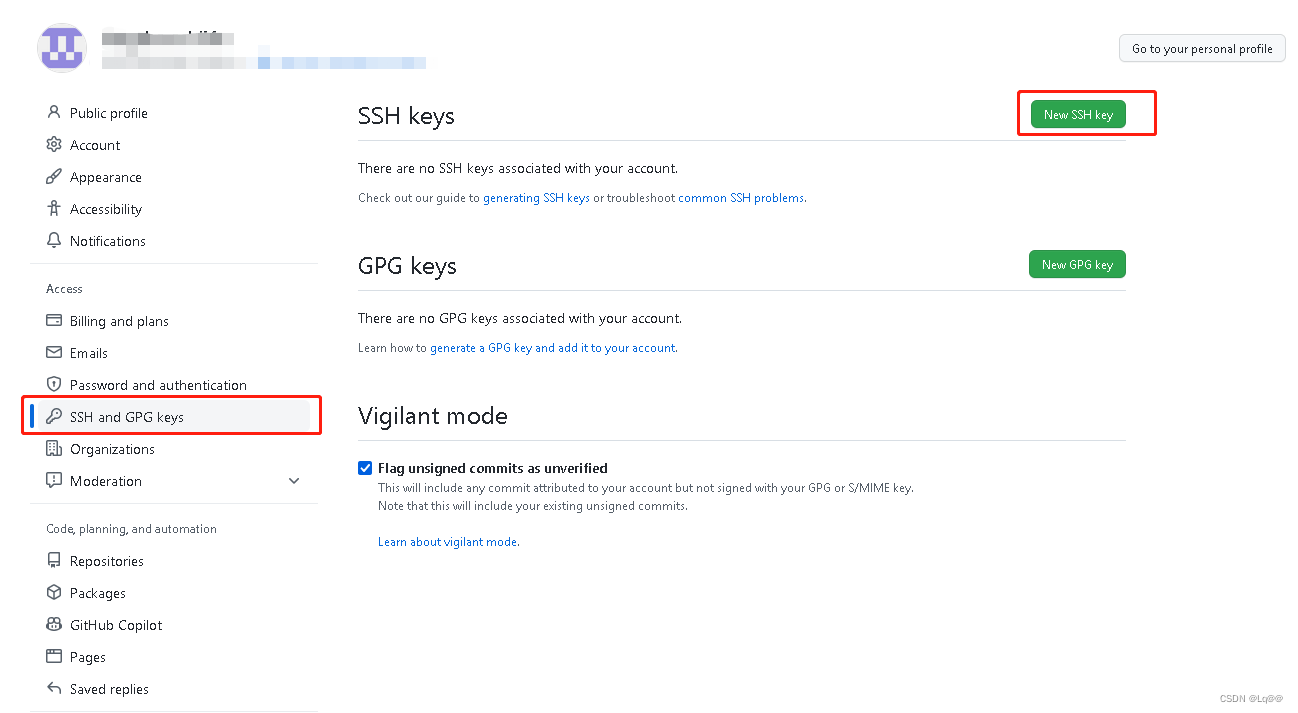Click the Account gear icon

pyautogui.click(x=54, y=145)
